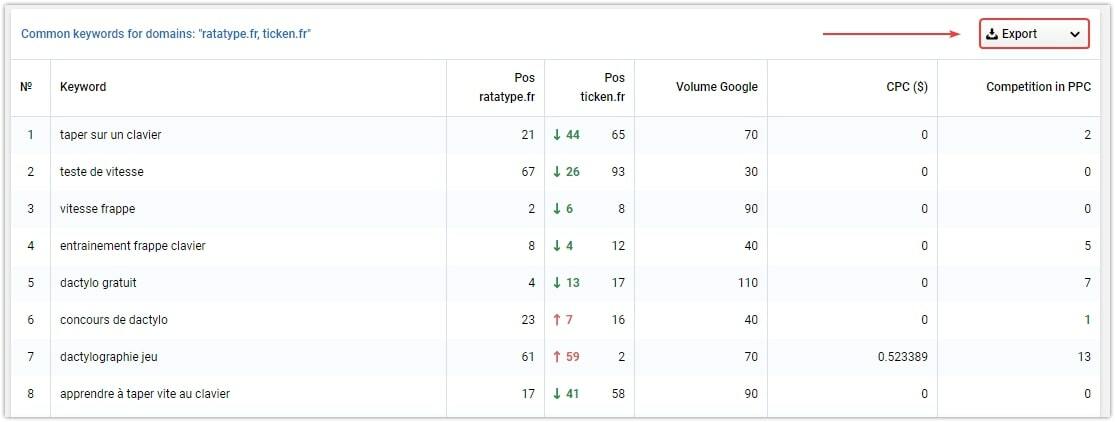Click down arrow in dactylo gratuit row
The width and height of the screenshot is (1115, 422).
(x=558, y=283)
